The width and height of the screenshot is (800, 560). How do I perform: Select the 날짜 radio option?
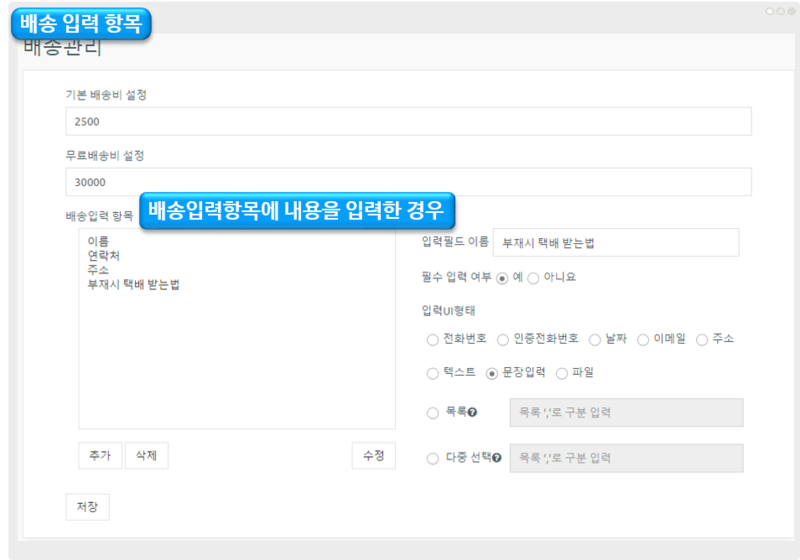(595, 339)
